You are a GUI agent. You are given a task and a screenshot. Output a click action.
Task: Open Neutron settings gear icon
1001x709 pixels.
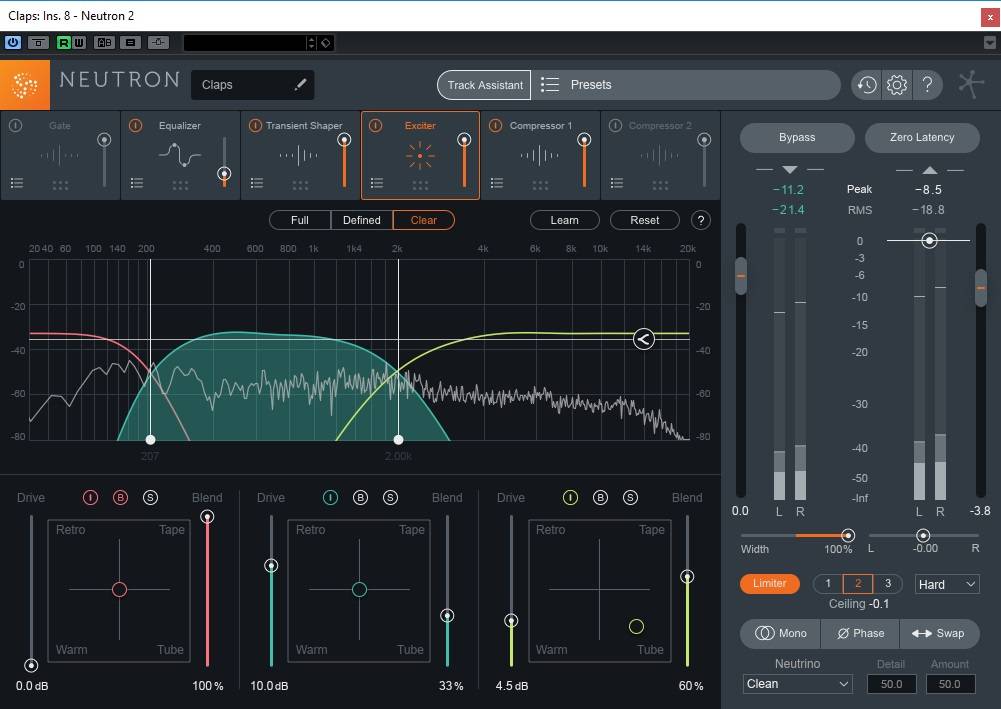click(x=897, y=85)
